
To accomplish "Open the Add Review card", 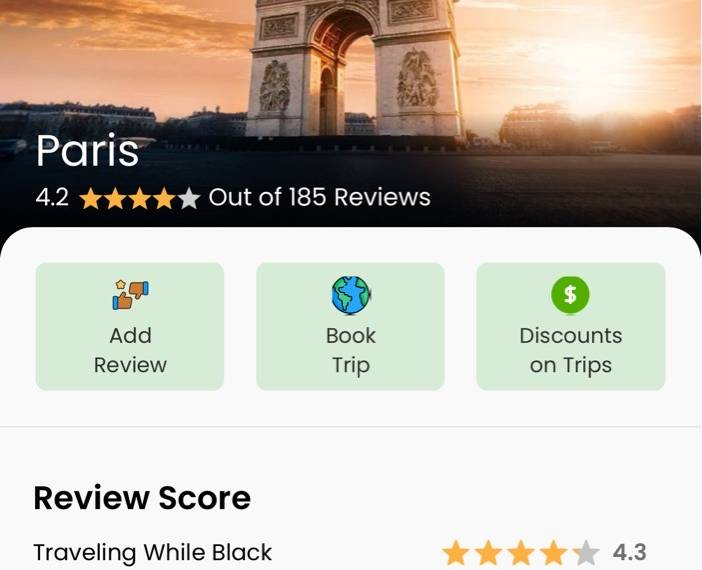I will coord(130,326).
